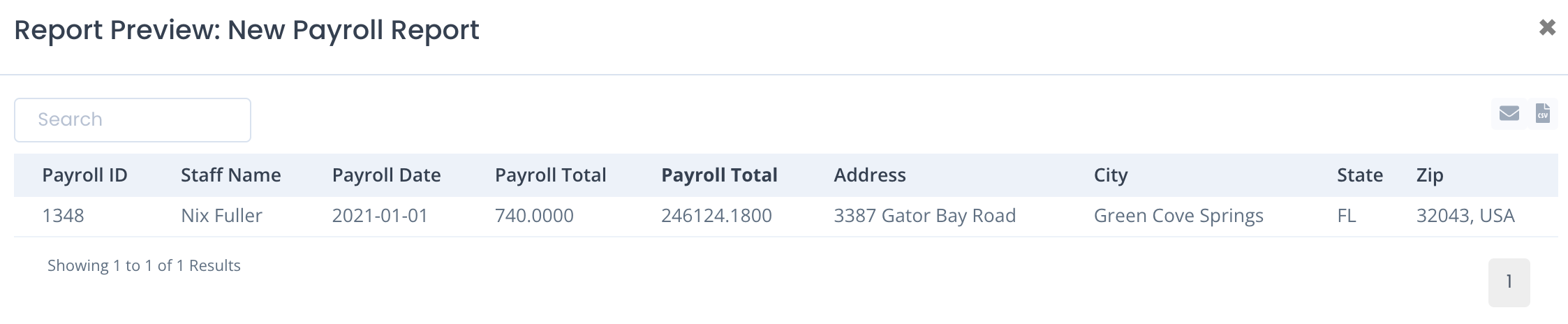Select the 3387 Gator Bay Road cell
The width and height of the screenshot is (1568, 324).
pos(924,216)
